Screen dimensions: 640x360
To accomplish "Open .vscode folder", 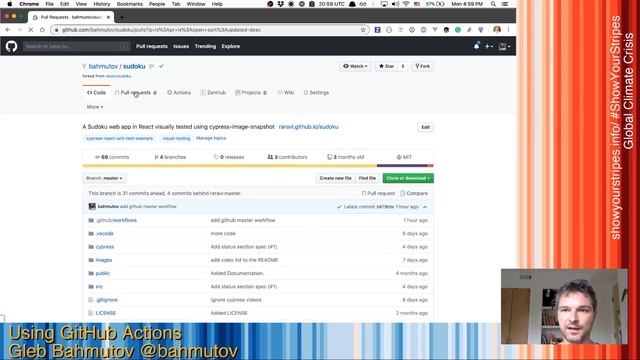I will pyautogui.click(x=104, y=233).
